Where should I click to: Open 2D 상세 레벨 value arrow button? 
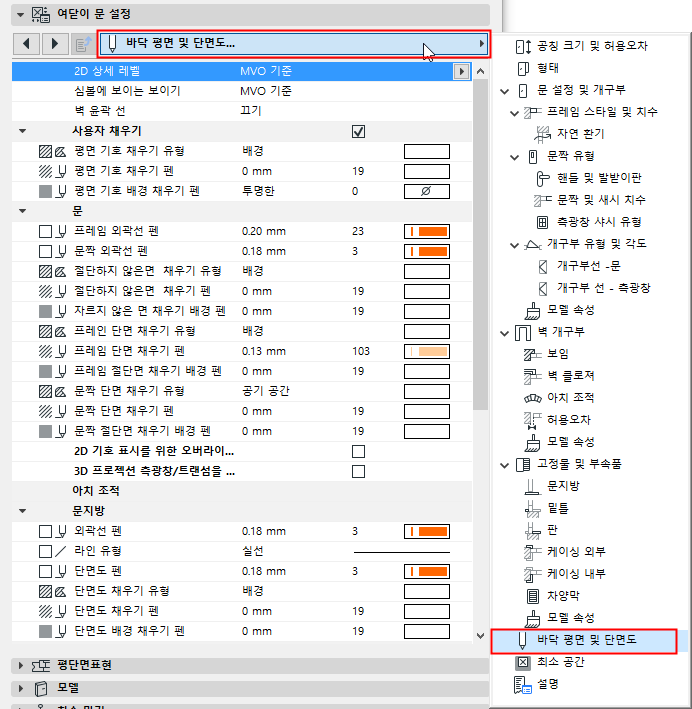coord(461,71)
